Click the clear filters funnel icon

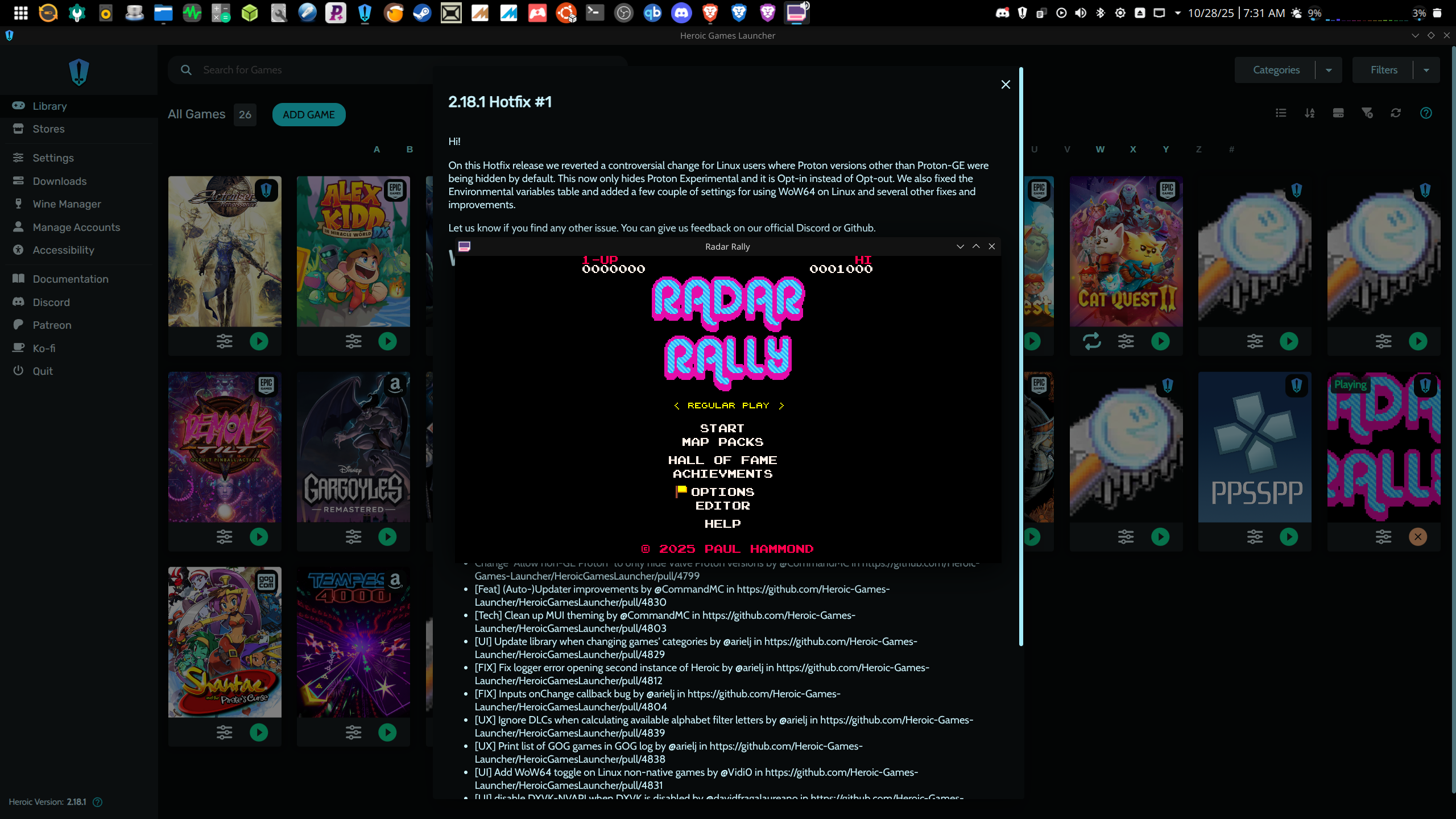[x=1367, y=113]
